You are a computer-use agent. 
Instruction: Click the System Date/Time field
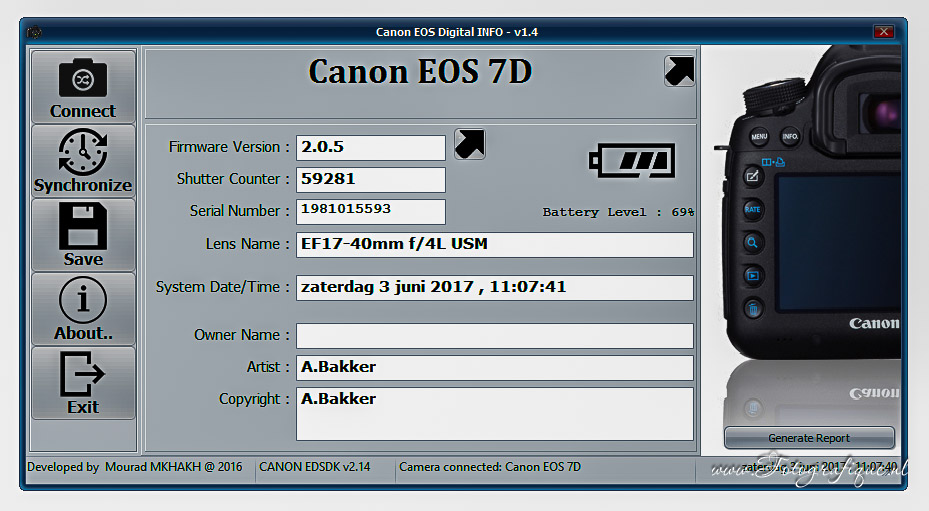[495, 288]
